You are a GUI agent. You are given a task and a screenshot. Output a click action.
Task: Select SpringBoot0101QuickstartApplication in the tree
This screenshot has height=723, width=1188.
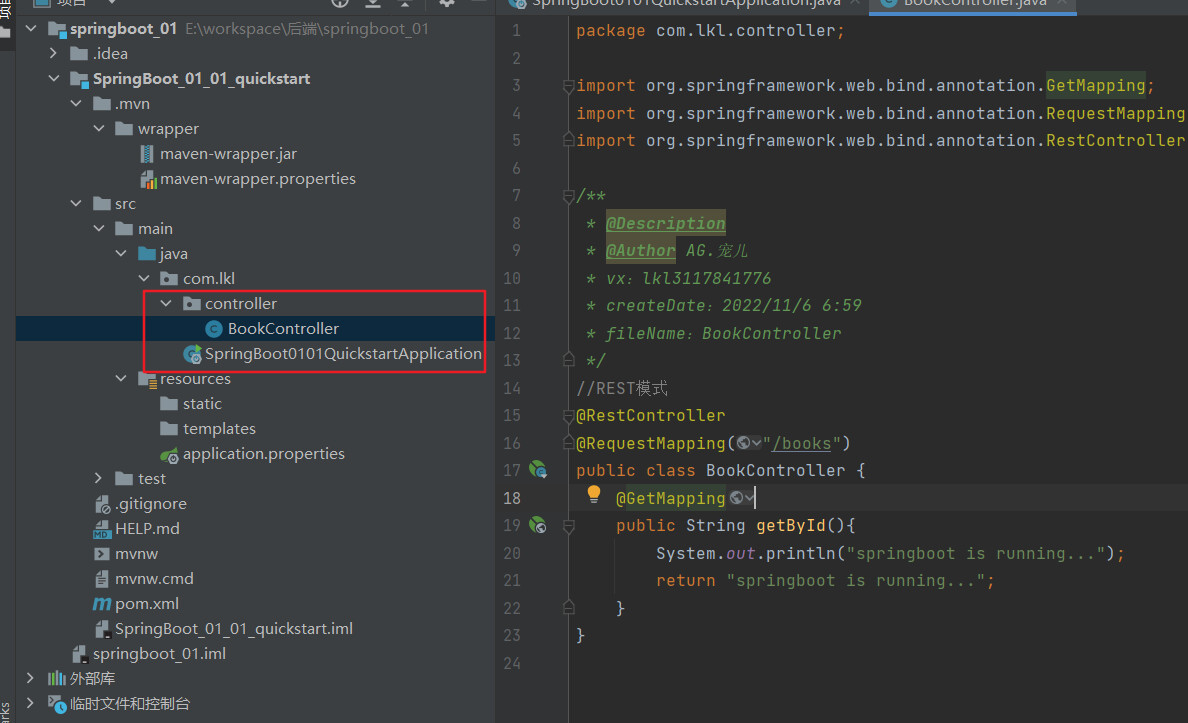[343, 354]
